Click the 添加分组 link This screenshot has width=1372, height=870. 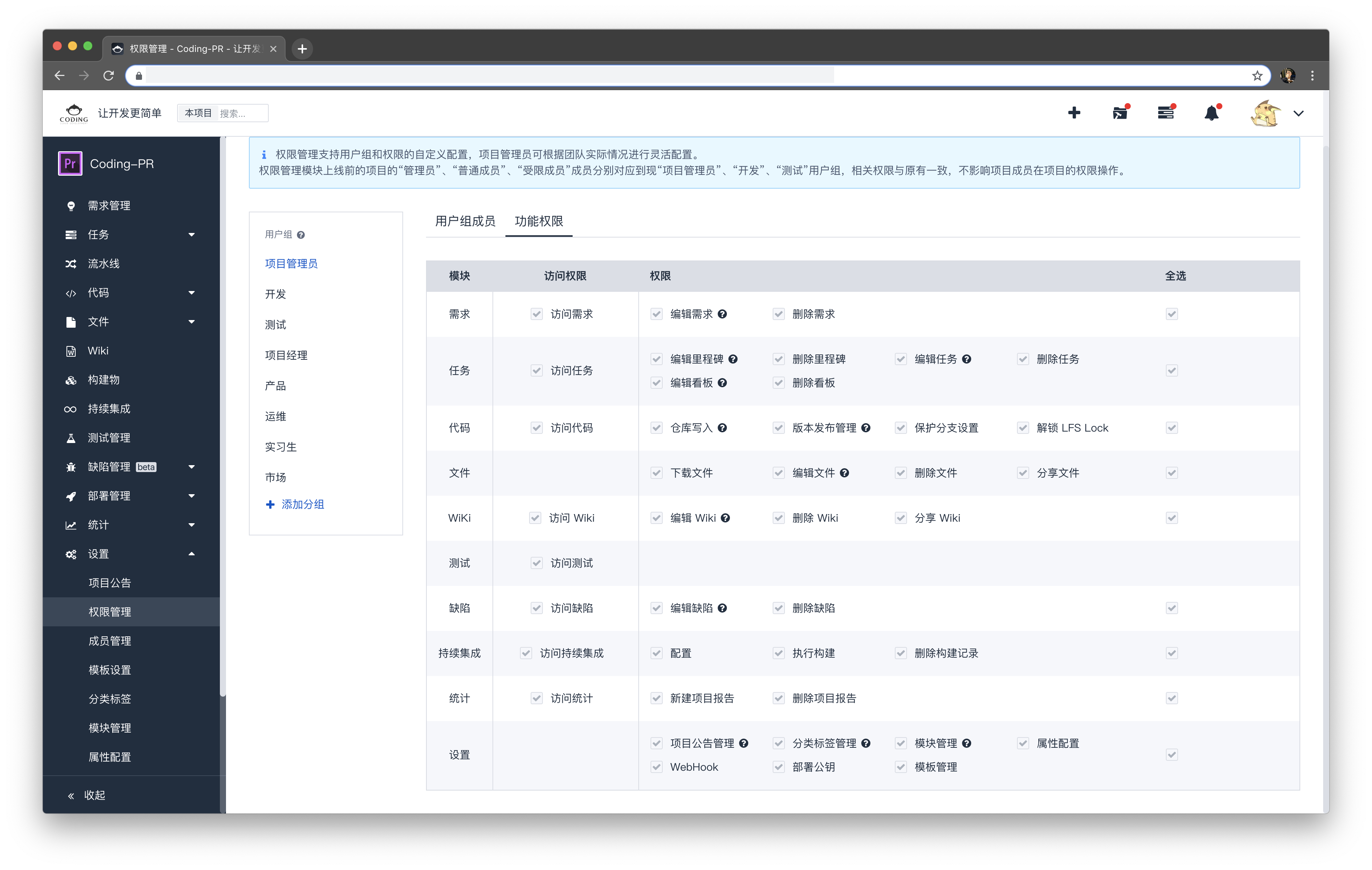tap(302, 504)
